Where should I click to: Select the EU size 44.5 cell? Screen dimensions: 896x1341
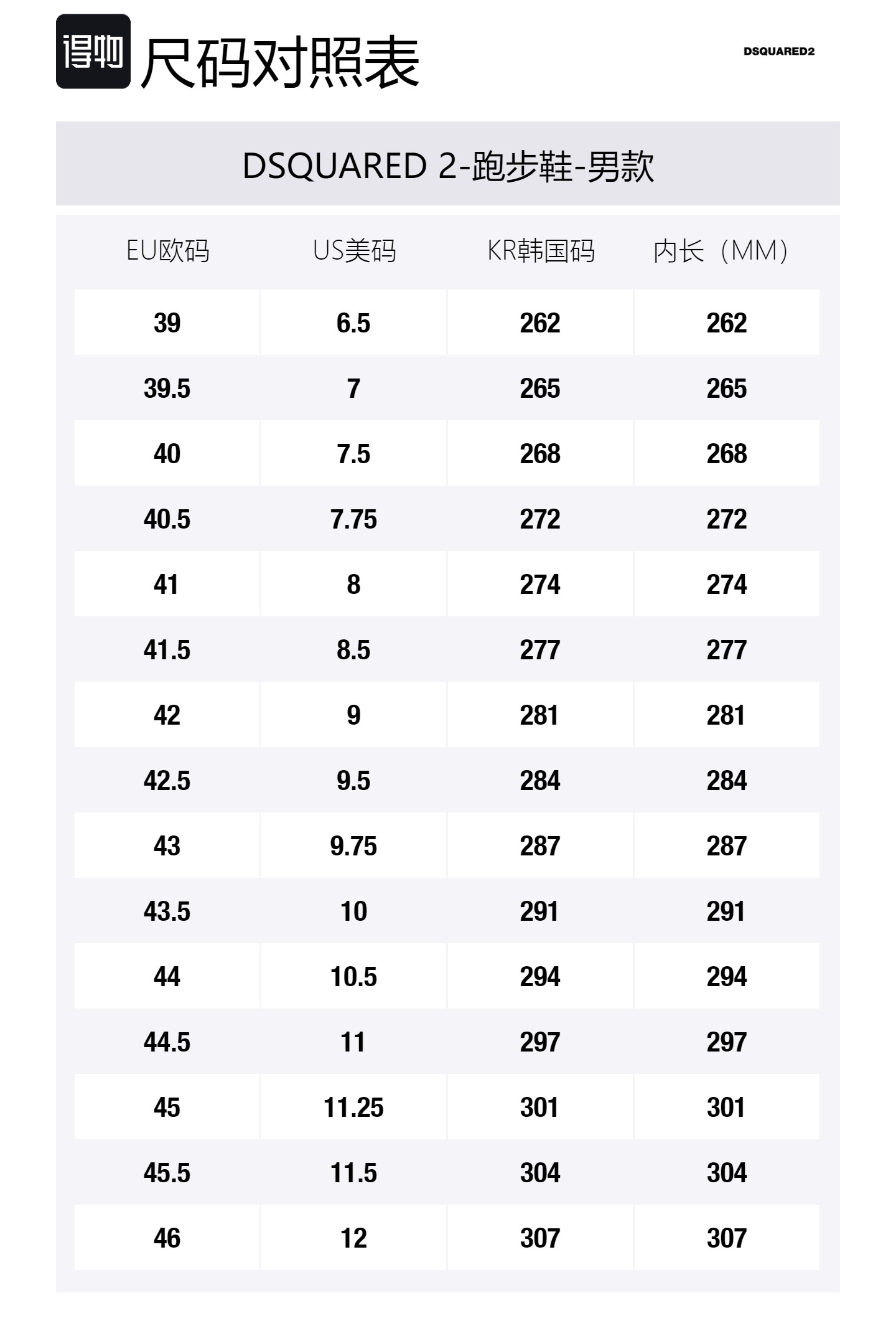coord(167,1042)
